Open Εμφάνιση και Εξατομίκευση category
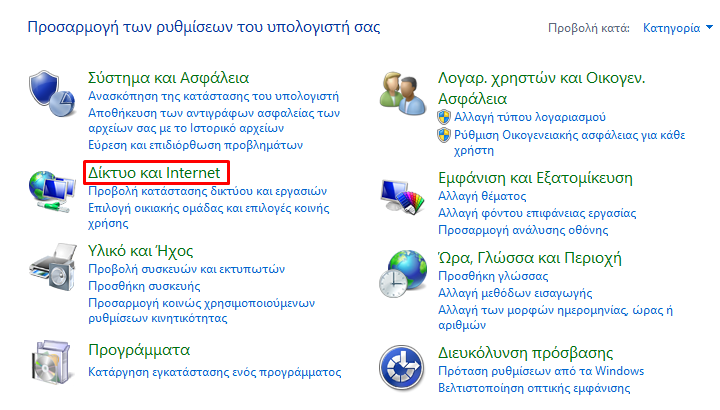The height and width of the screenshot is (410, 720). tap(535, 178)
